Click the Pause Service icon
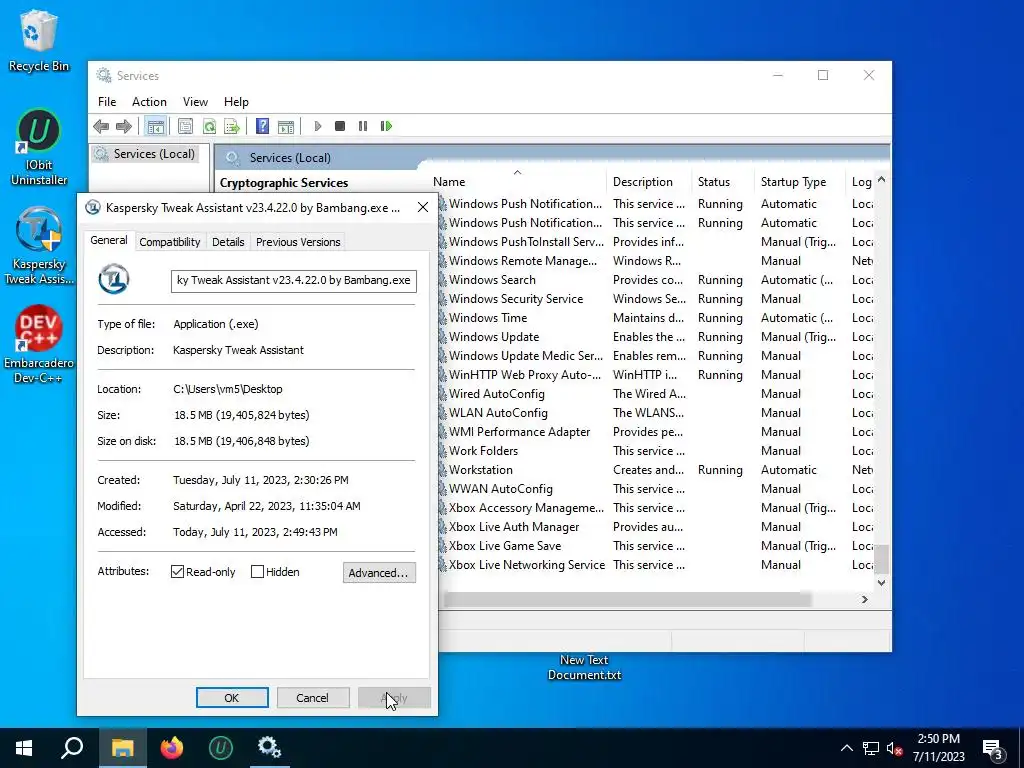The height and width of the screenshot is (768, 1024). (x=363, y=126)
